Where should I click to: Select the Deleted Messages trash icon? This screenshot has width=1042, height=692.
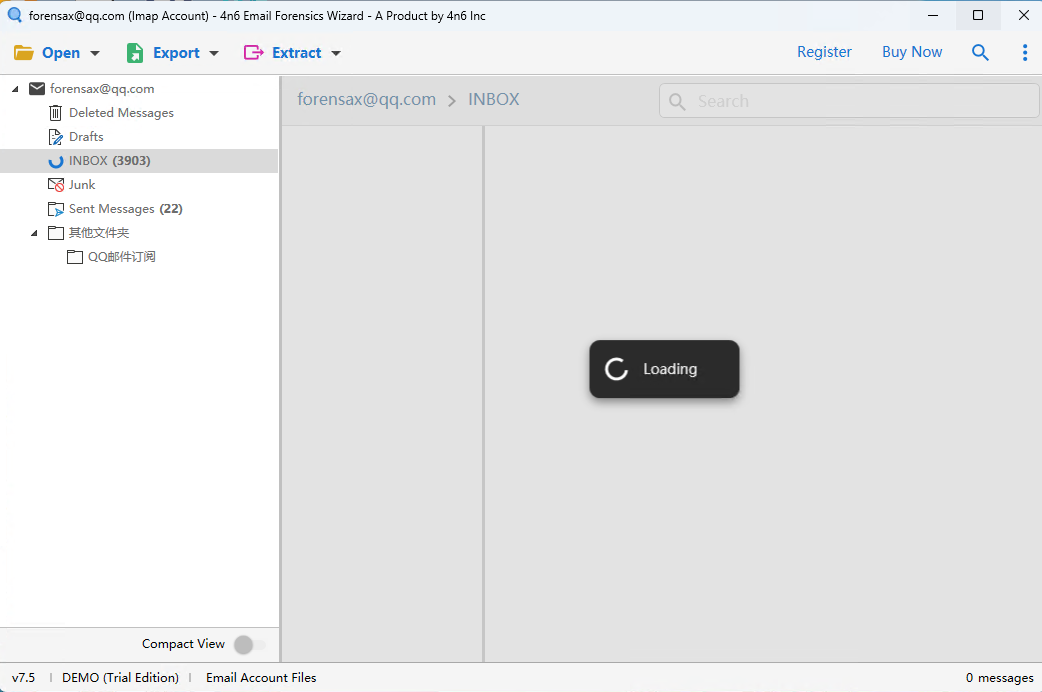coord(56,113)
